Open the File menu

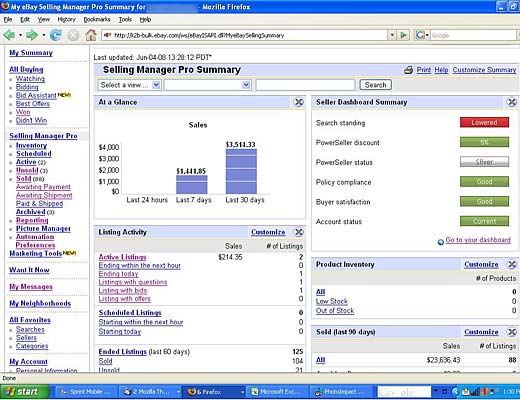tap(8, 19)
